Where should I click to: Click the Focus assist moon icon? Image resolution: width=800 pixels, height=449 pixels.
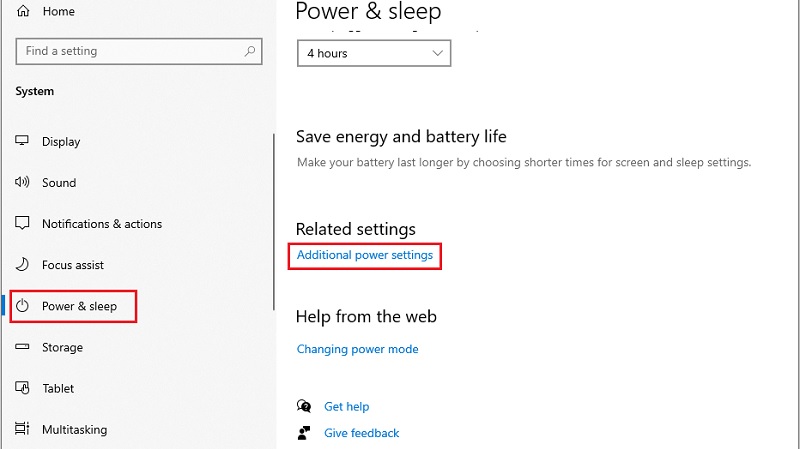[x=22, y=264]
